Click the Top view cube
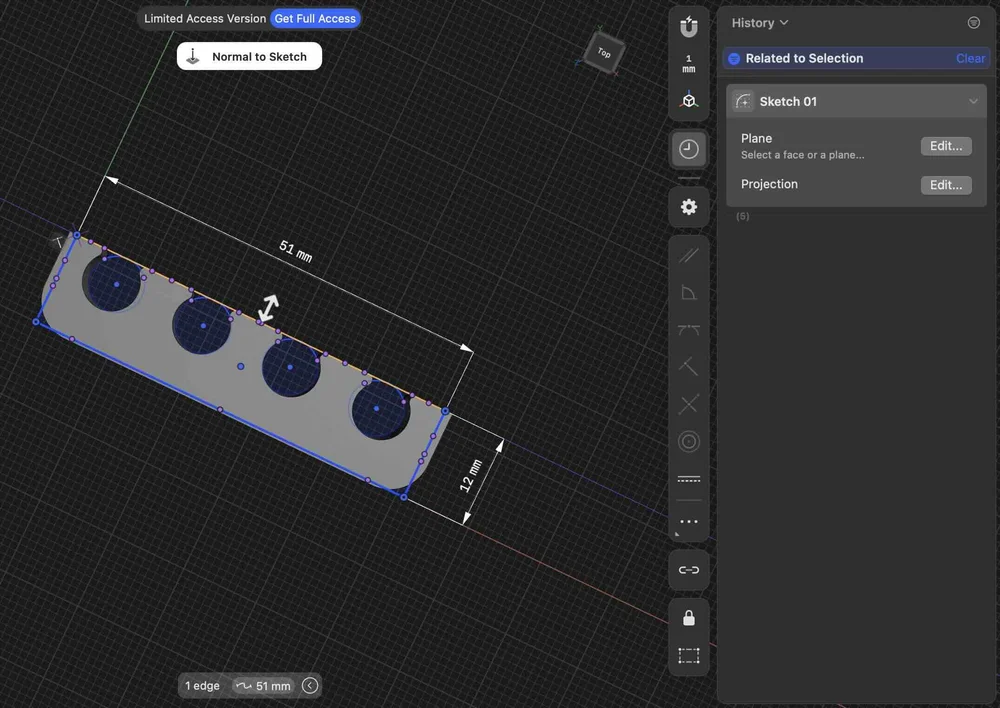1000x708 pixels. (x=603, y=53)
